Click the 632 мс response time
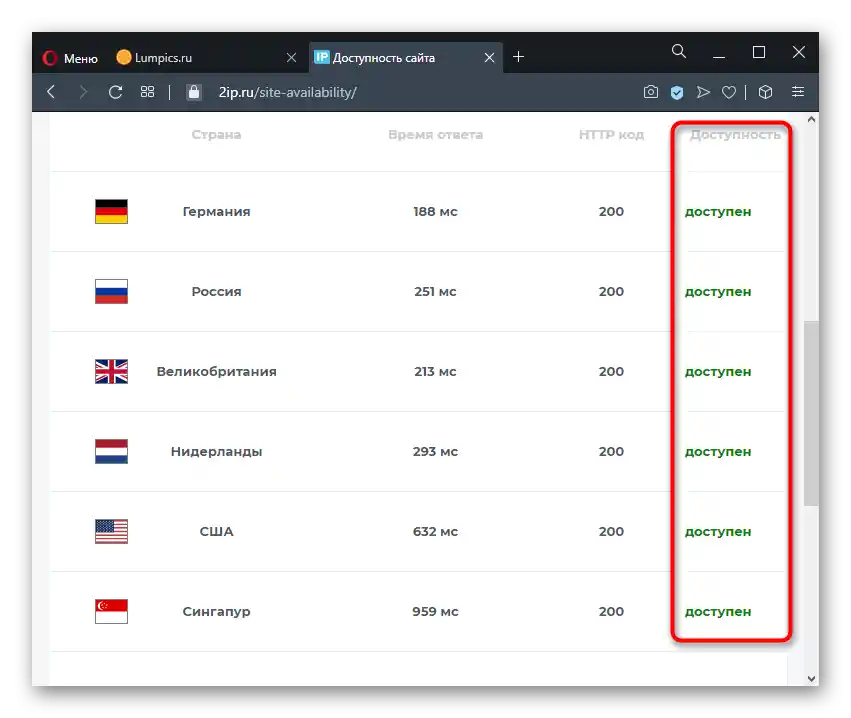 pos(435,531)
